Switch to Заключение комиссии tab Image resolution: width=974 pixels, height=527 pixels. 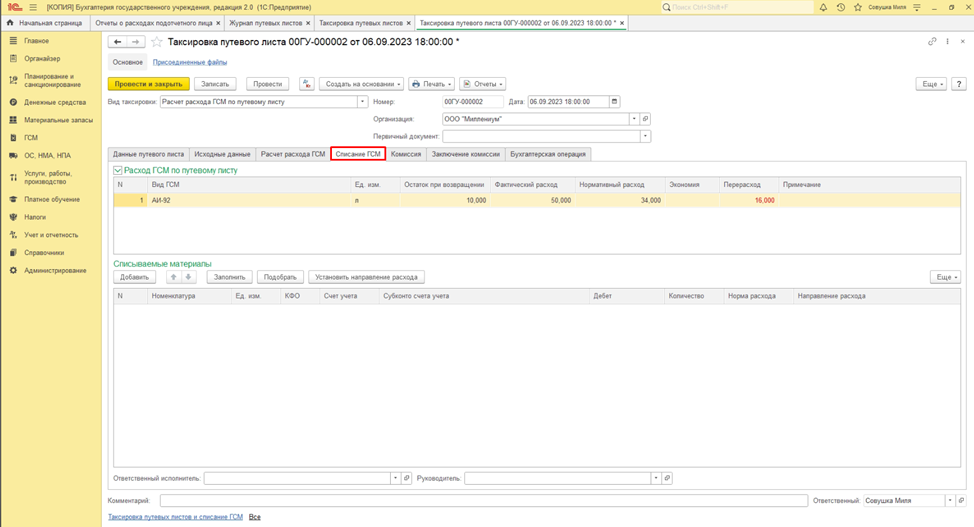pyautogui.click(x=466, y=154)
